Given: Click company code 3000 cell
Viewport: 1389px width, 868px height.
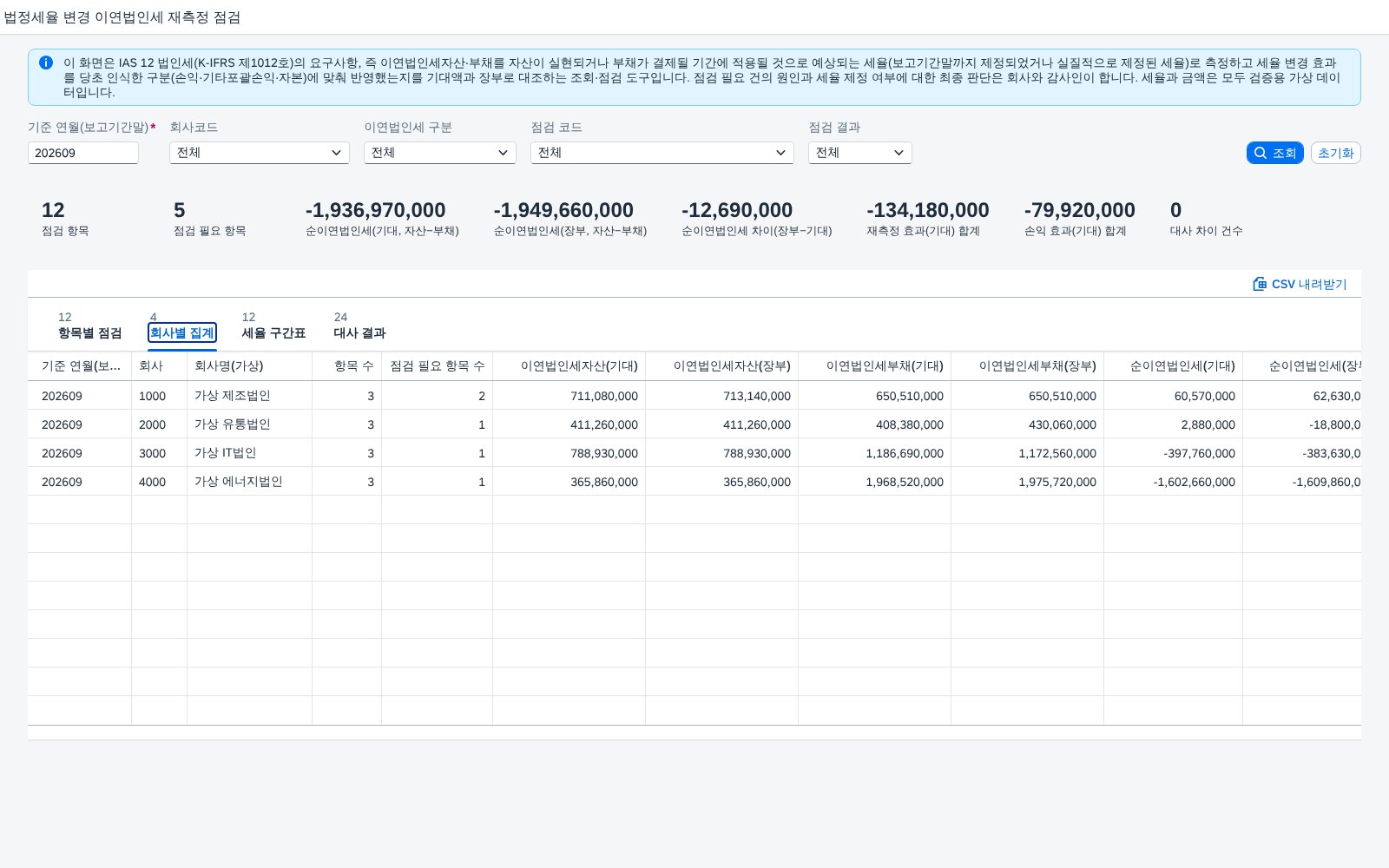Looking at the screenshot, I should tap(160, 453).
